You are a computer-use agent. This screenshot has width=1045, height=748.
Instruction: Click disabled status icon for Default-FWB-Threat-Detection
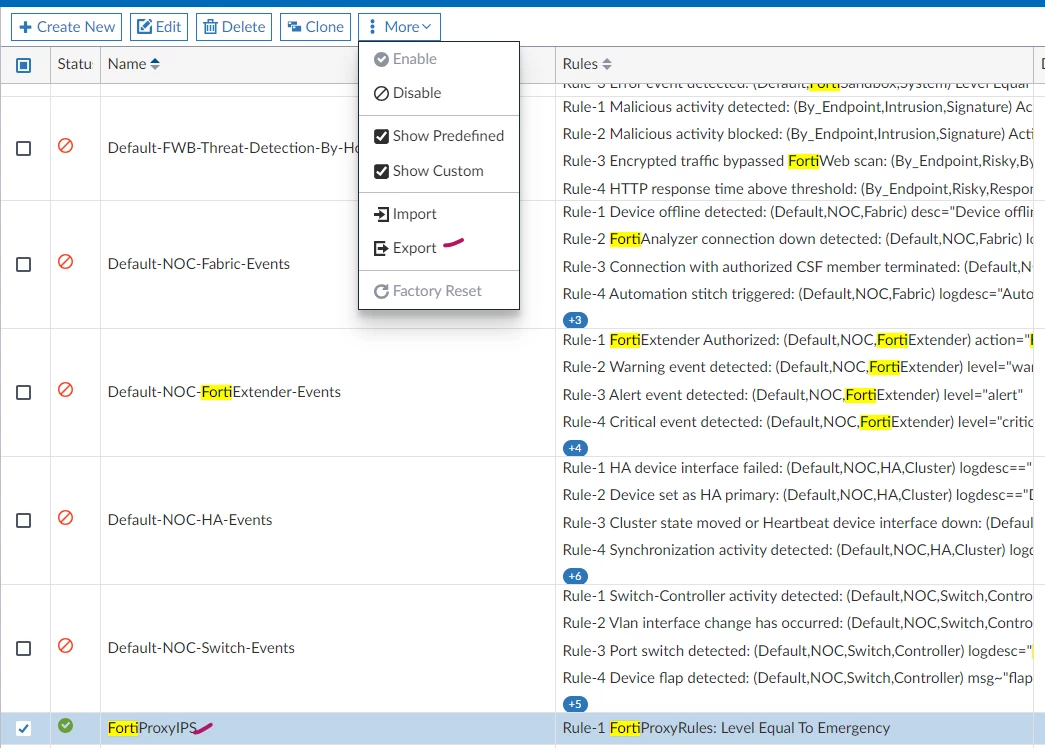point(65,145)
